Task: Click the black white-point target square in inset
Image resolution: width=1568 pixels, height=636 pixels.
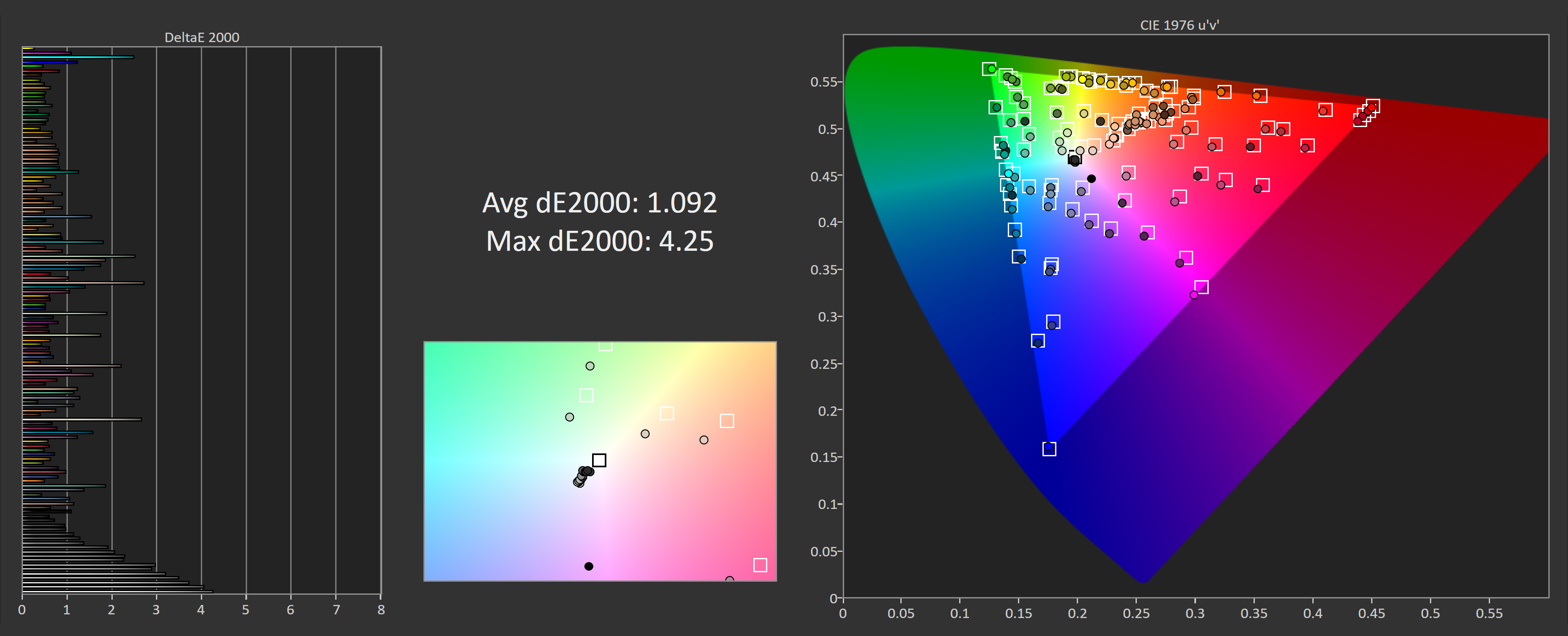Action: click(x=599, y=460)
